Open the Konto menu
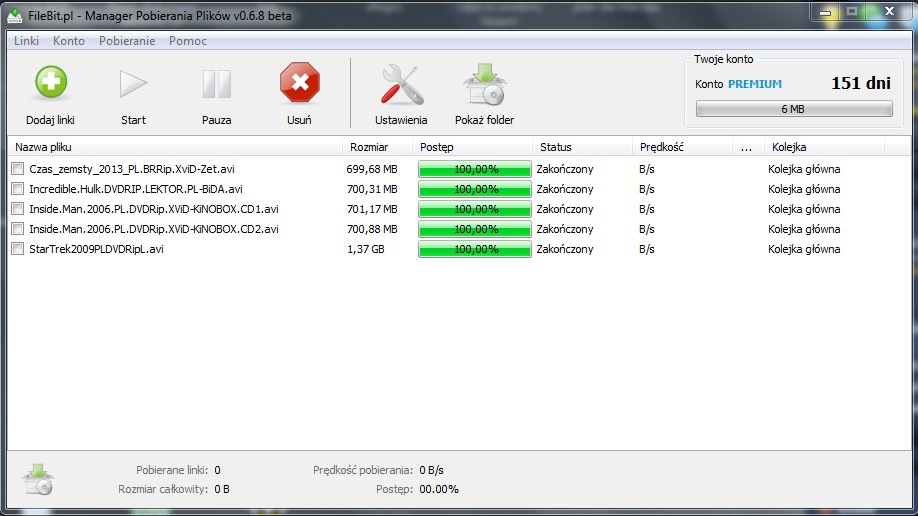 click(x=68, y=40)
